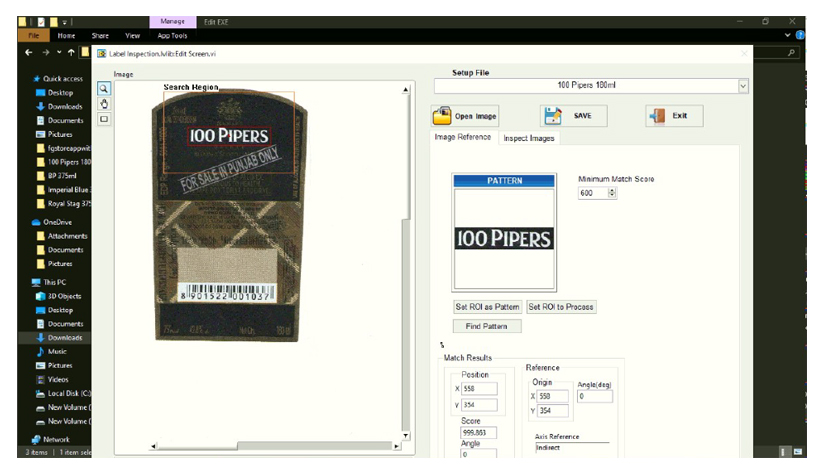The image size is (817, 468).
Task: Switch to the Inspect Images tab
Action: click(528, 138)
